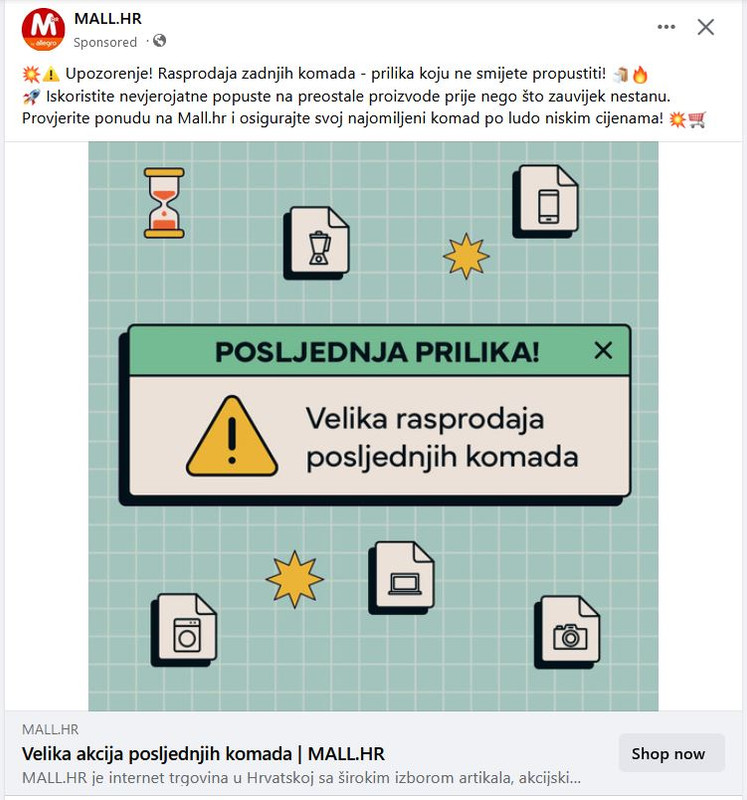Click the upper yellow starburst graphic
The height and width of the screenshot is (800, 747).
[466, 256]
